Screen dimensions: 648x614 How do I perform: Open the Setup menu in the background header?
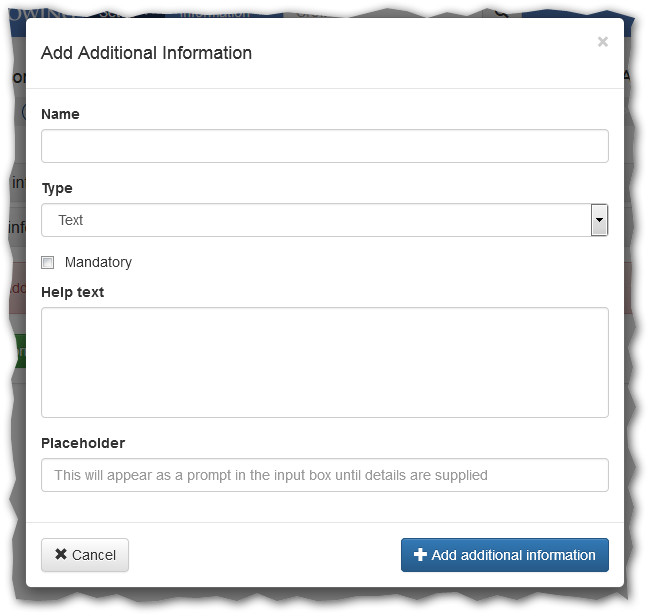click(x=122, y=12)
